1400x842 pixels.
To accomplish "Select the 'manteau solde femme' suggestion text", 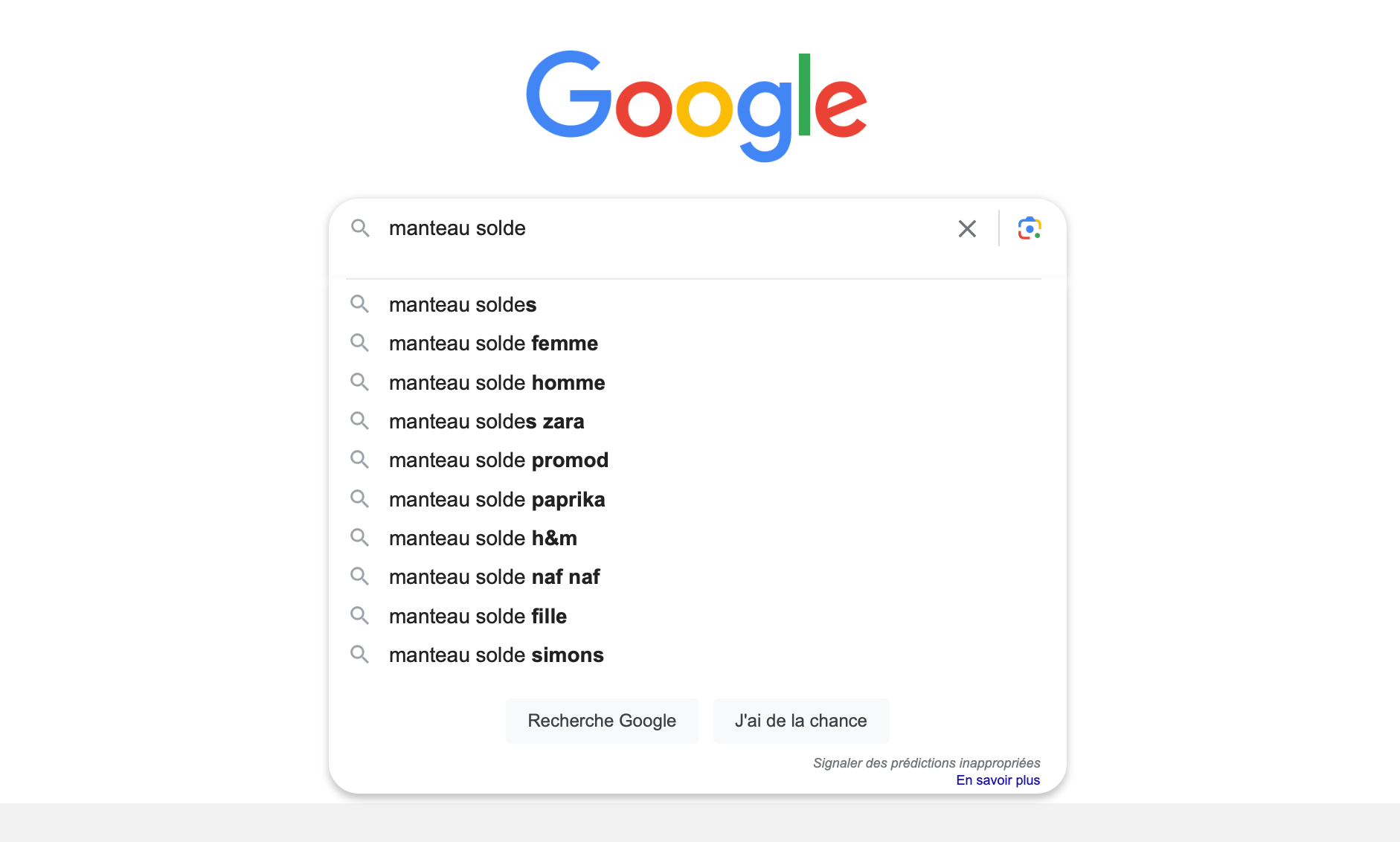I will (x=493, y=344).
